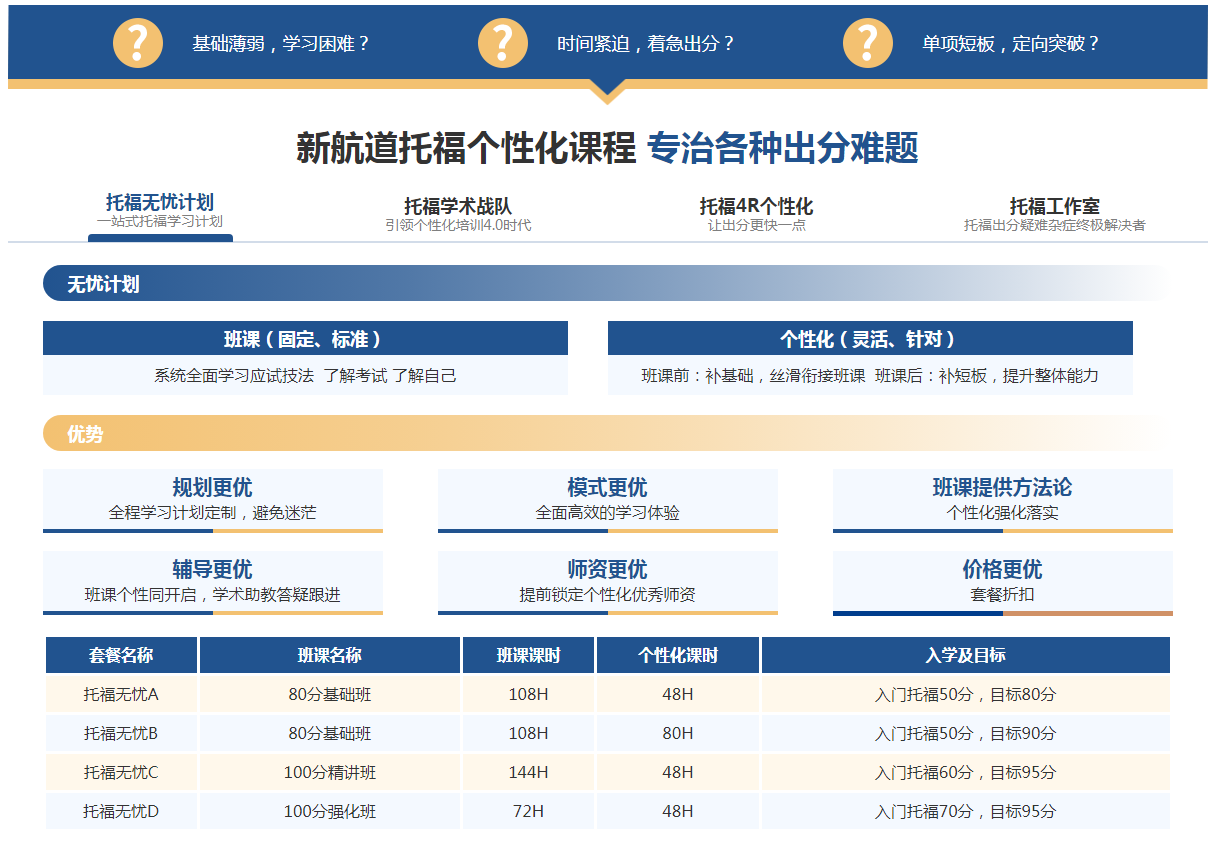1213x846 pixels.
Task: Click 入门托福50分，目标90分 cell
Action: [966, 733]
